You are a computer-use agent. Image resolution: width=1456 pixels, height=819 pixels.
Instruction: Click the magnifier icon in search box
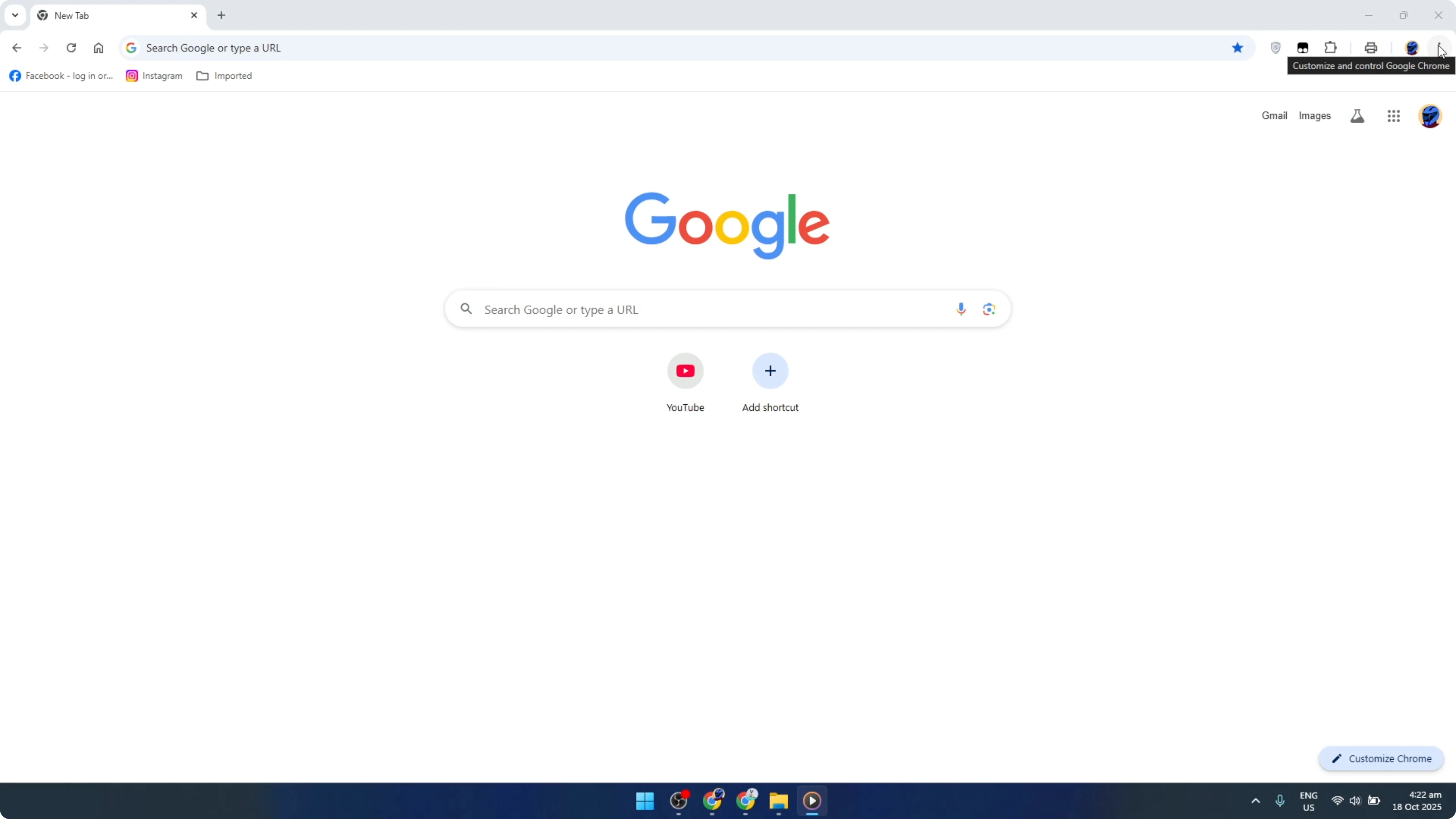(466, 309)
